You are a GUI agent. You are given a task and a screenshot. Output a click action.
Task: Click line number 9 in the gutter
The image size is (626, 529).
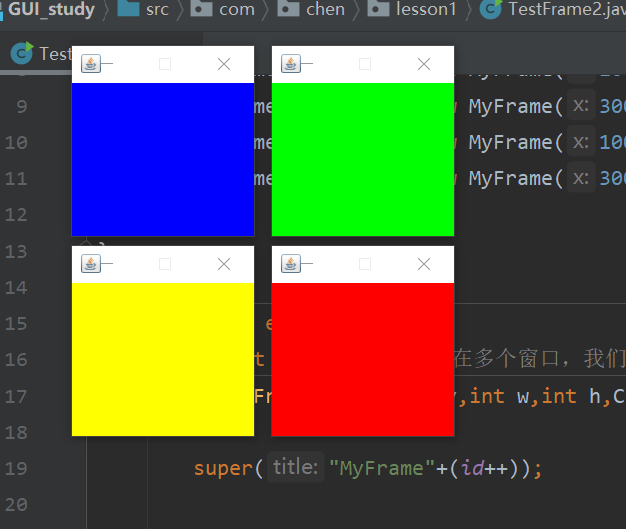[x=22, y=107]
